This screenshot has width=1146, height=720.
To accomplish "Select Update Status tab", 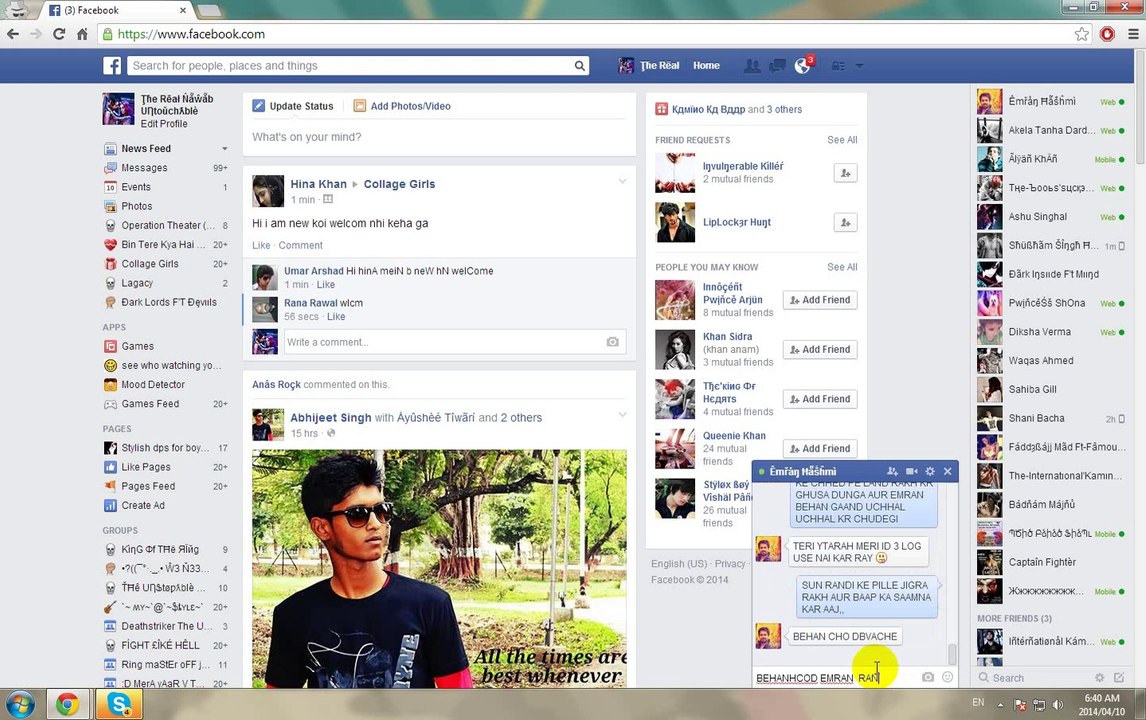I will 293,106.
